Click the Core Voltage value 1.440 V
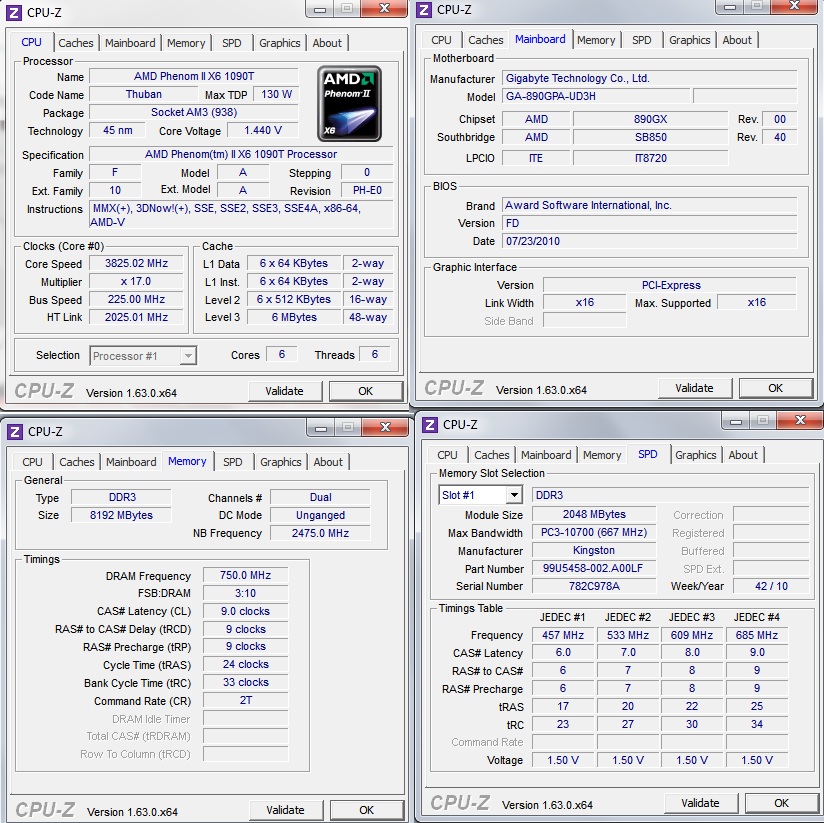Screen dimensions: 824x823 coord(263,130)
